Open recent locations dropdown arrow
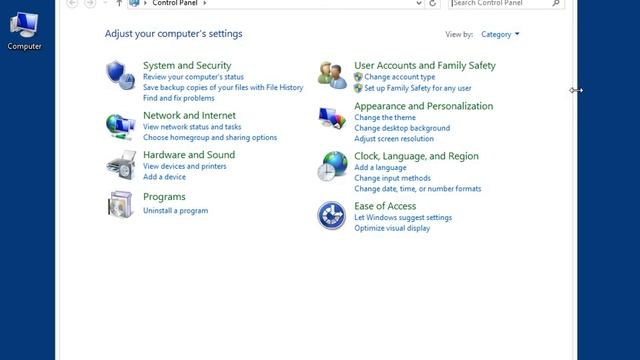Viewport: 640px width, 360px height. 105,2
